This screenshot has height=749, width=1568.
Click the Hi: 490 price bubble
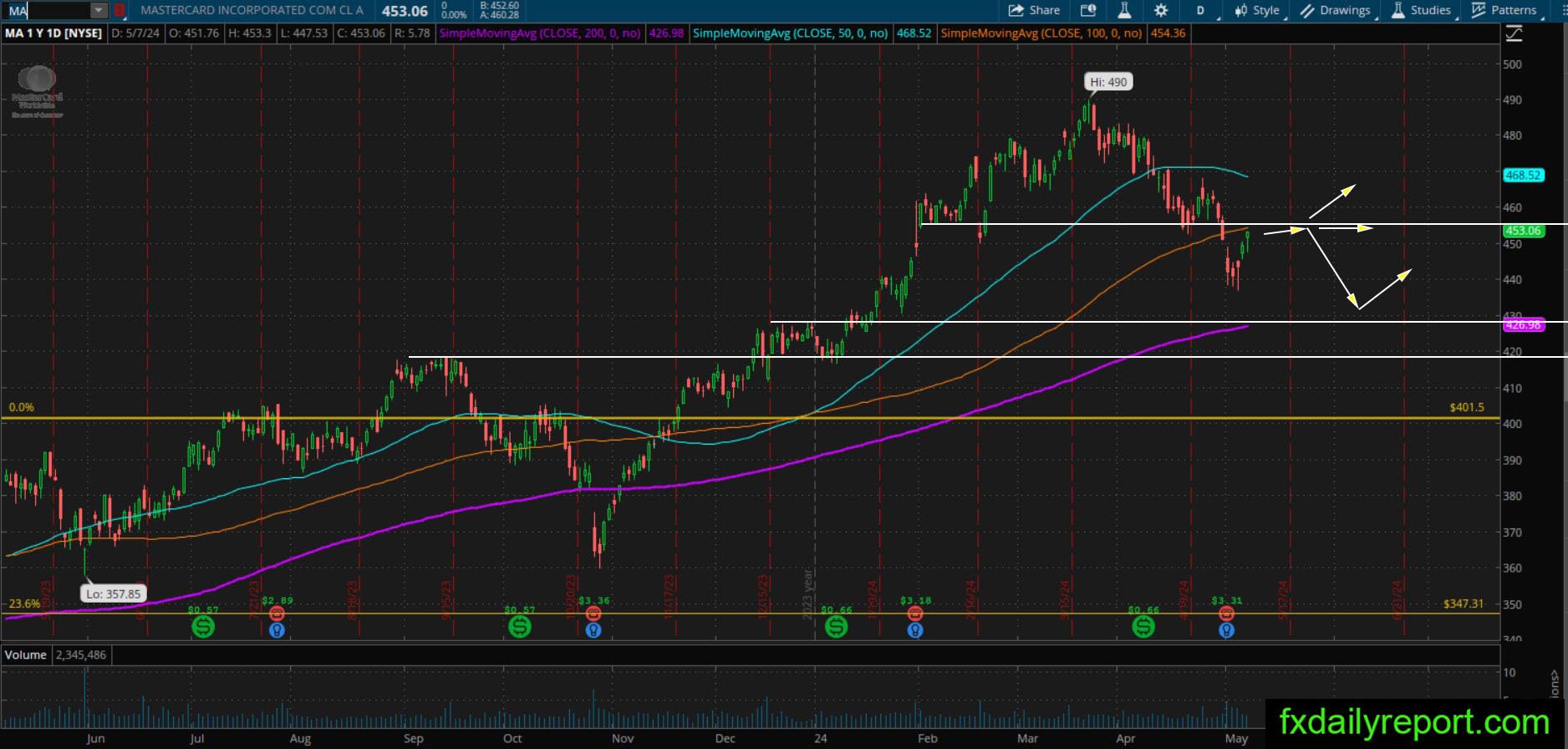pyautogui.click(x=1108, y=82)
